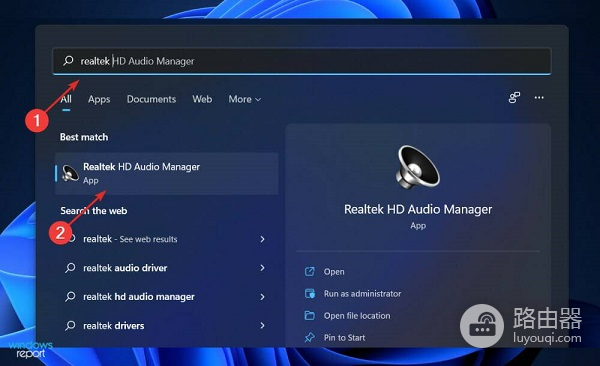The width and height of the screenshot is (600, 366).
Task: Open the search account/organization icon
Action: point(514,98)
